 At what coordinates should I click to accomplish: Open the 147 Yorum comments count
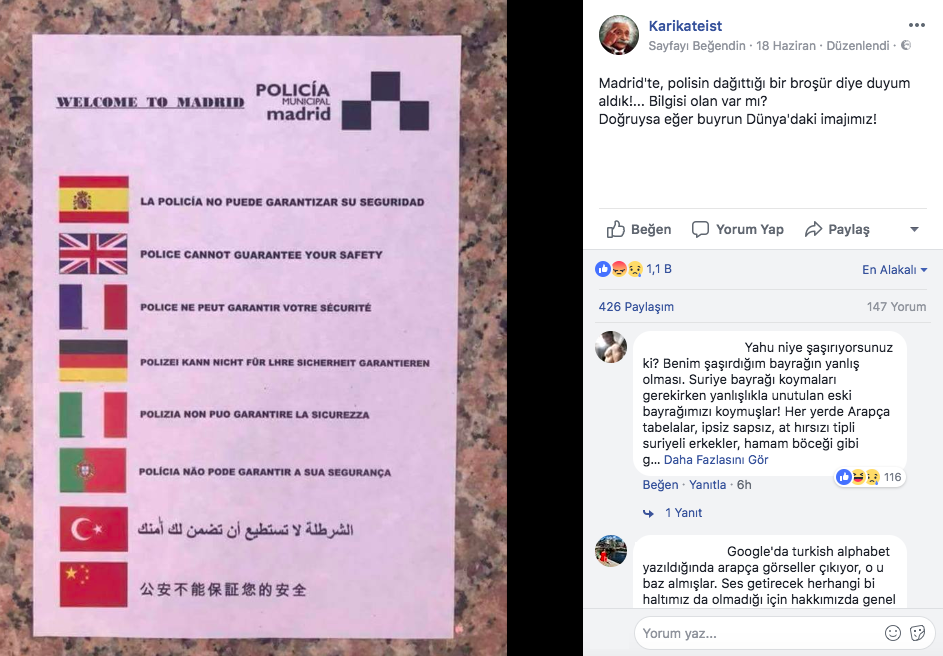pos(896,307)
